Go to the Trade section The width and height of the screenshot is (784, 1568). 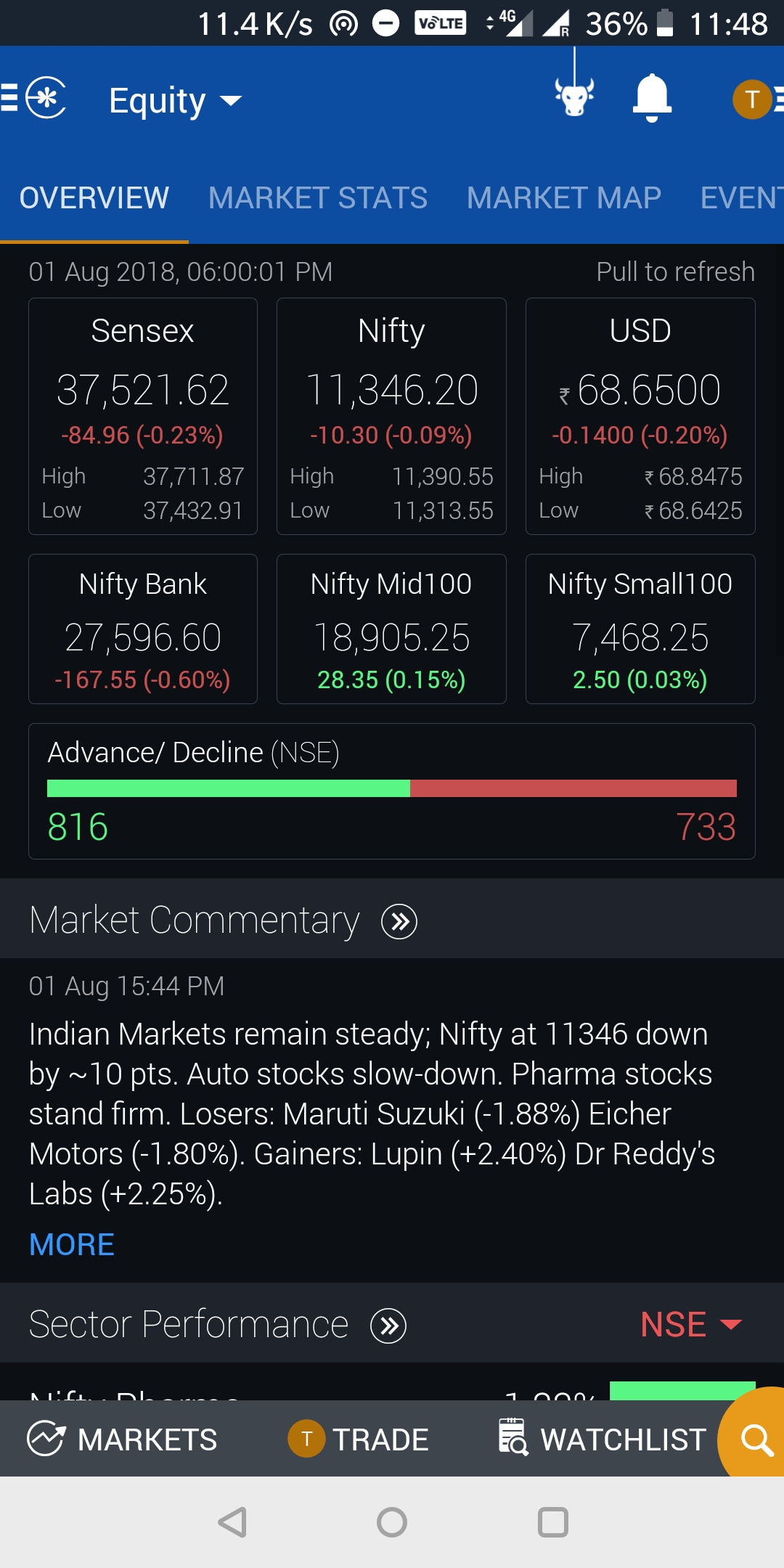[x=359, y=1439]
